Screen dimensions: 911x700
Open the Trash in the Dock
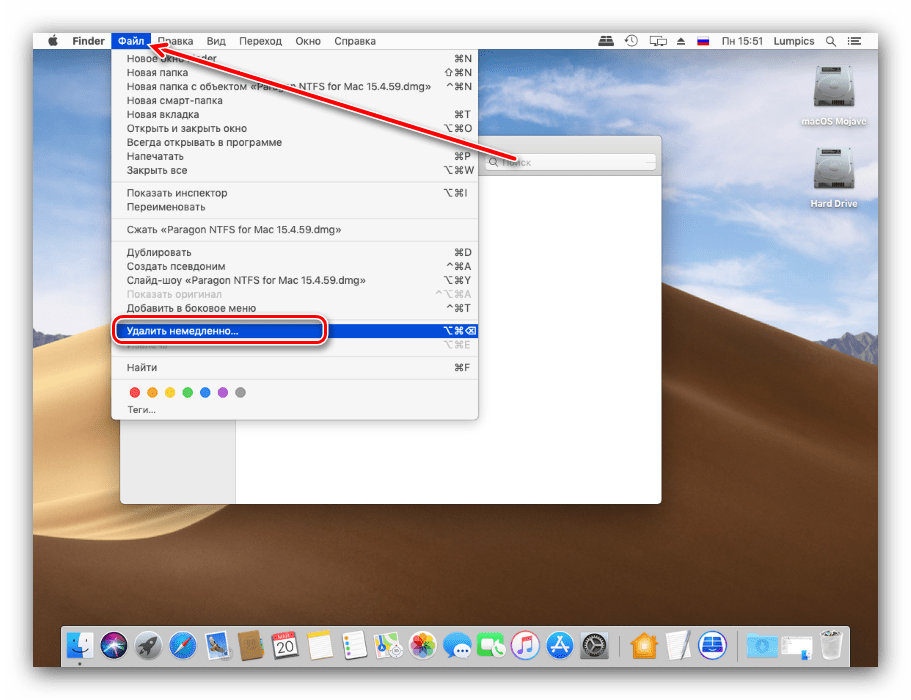coord(831,646)
